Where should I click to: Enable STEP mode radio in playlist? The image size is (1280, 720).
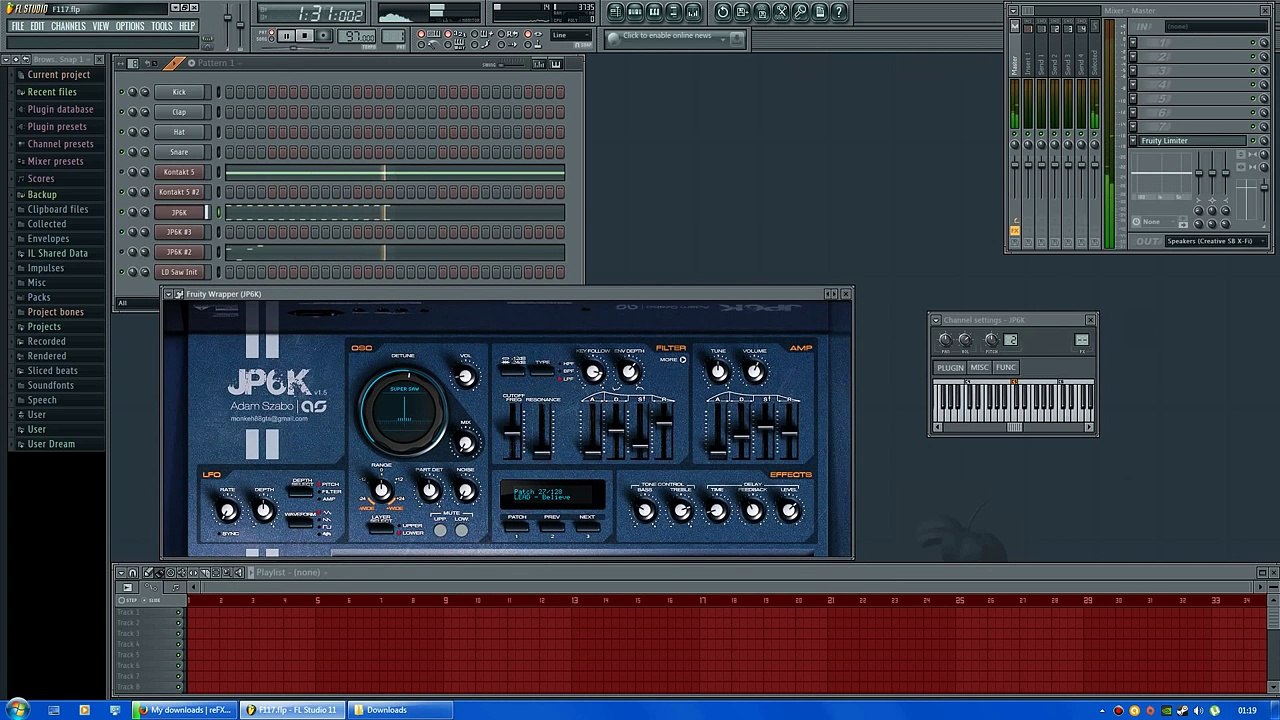click(121, 600)
